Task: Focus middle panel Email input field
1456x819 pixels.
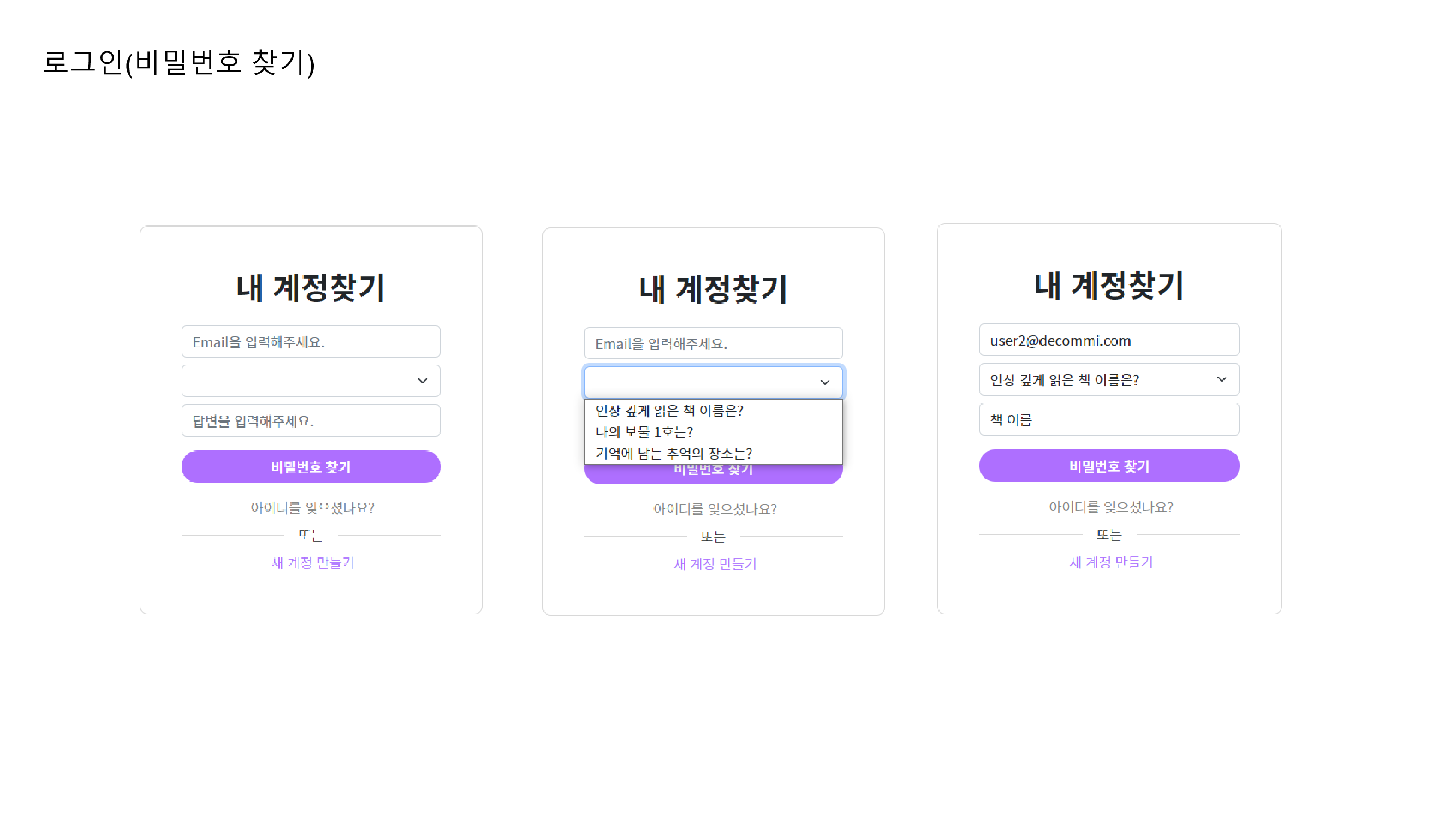Action: click(x=714, y=343)
